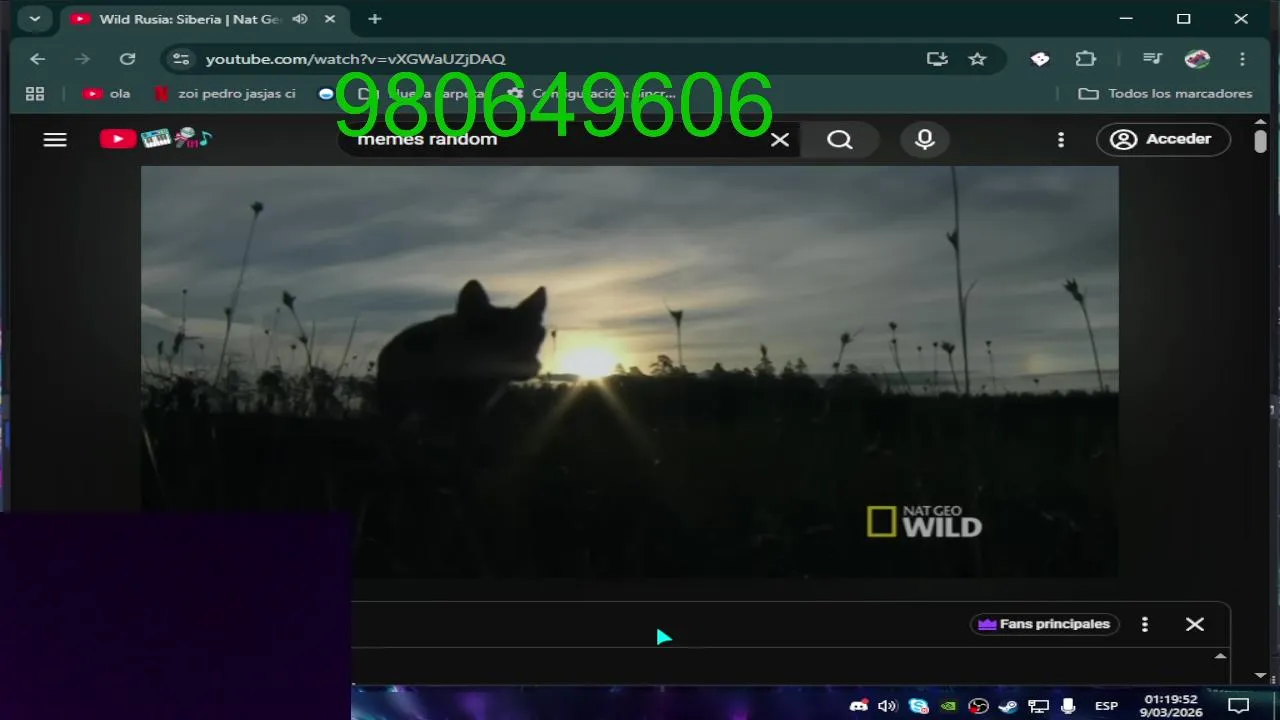Screen dimensions: 1280x720
Task: Click the Nat Geo Wild video player
Action: coord(630,371)
